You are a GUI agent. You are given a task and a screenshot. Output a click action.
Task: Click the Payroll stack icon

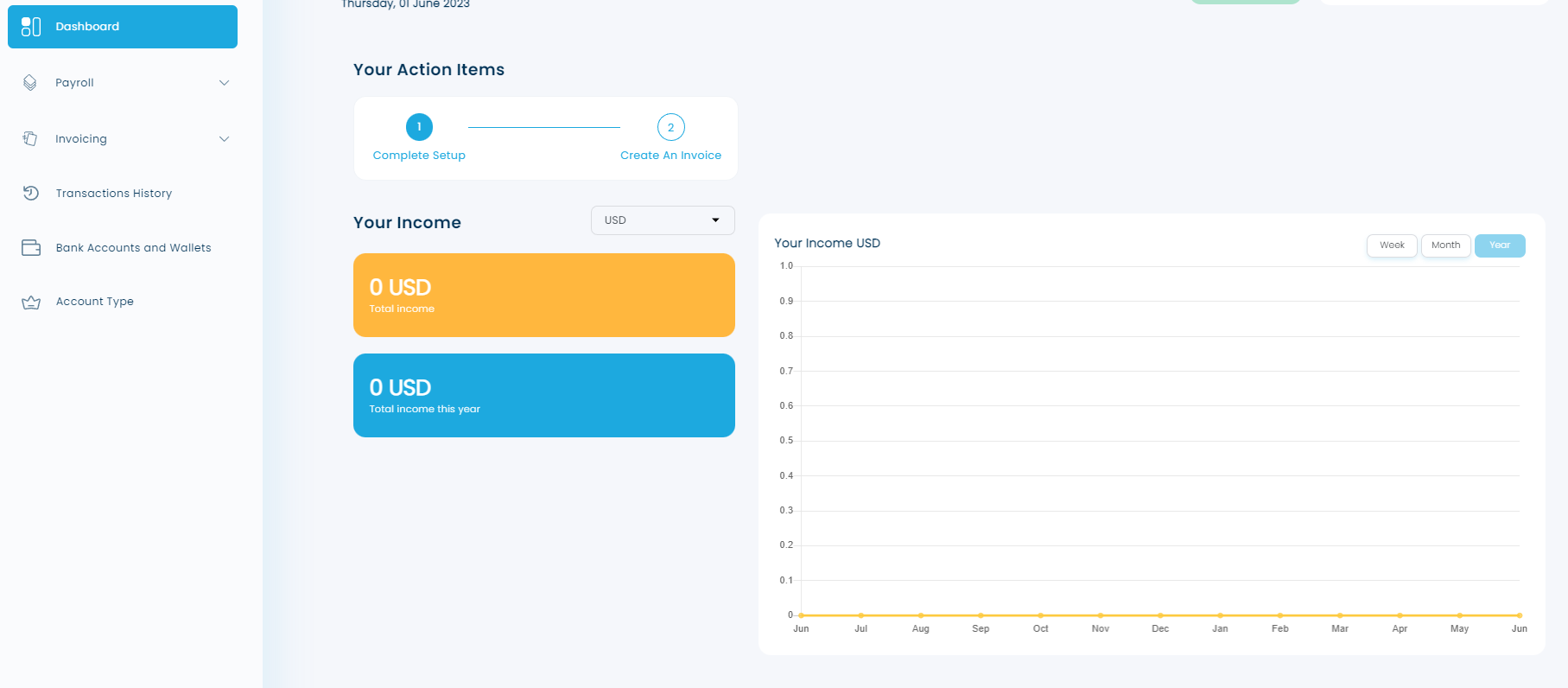coord(30,83)
